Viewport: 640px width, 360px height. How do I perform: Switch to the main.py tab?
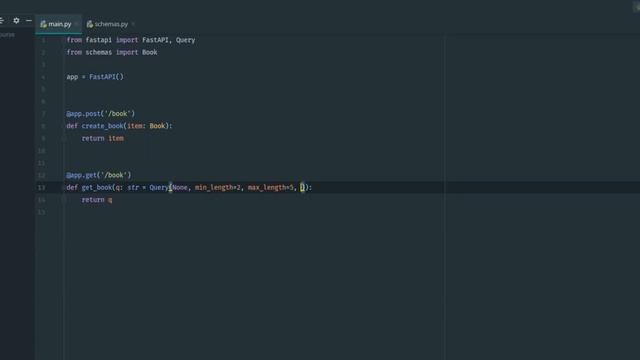point(58,24)
